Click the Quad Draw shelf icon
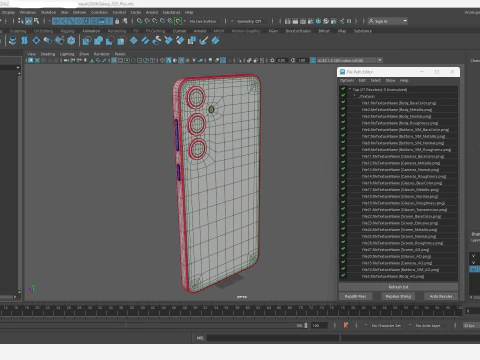The height and width of the screenshot is (360, 480). click(x=215, y=41)
